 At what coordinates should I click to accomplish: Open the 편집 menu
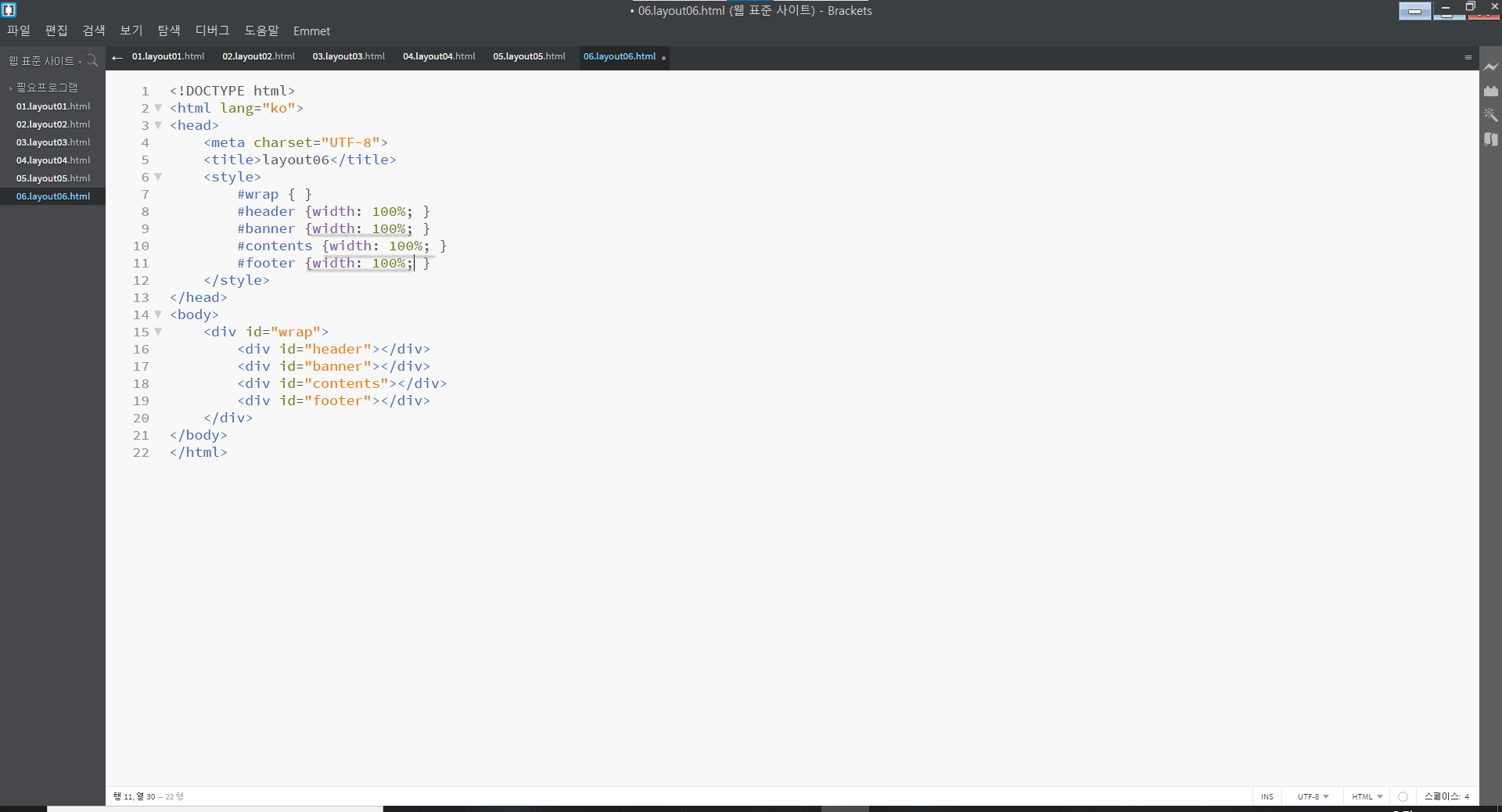56,31
